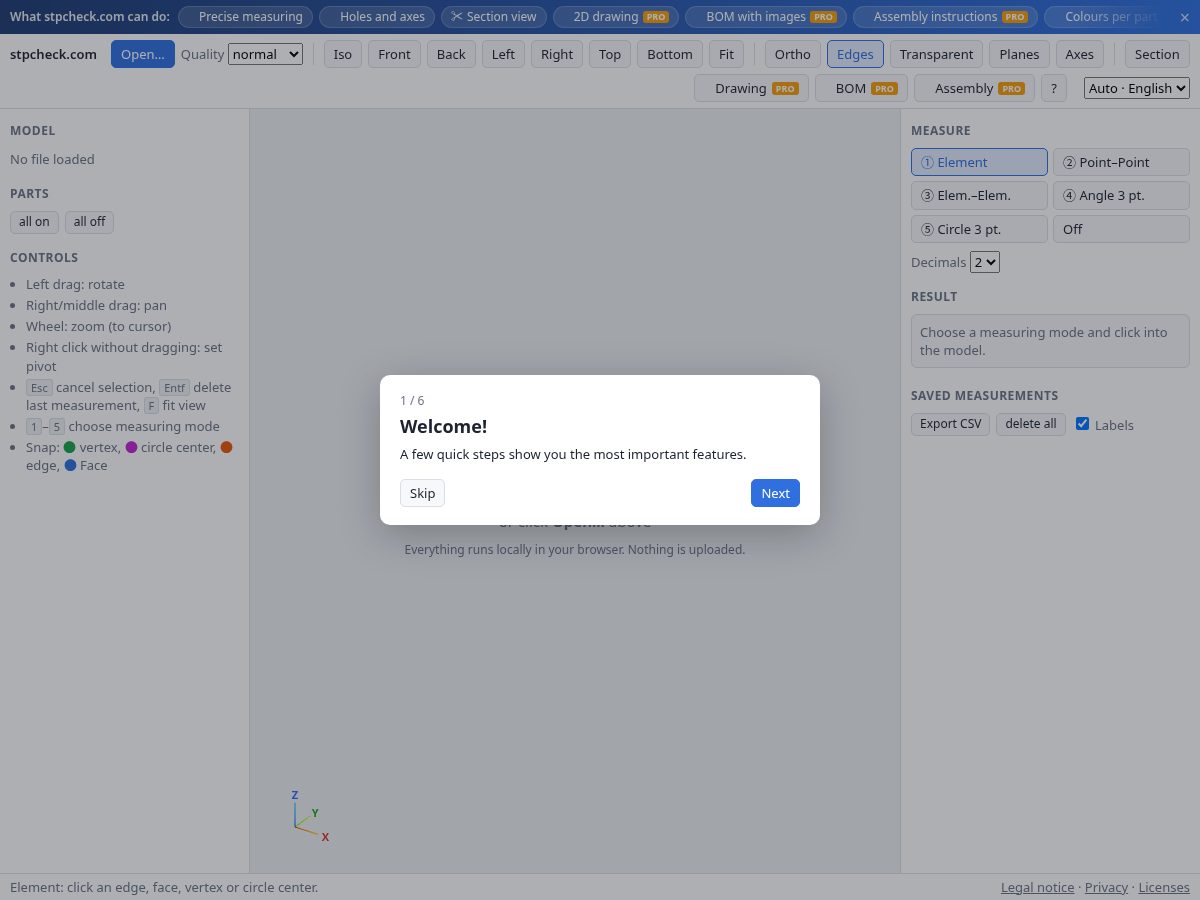1200x900 pixels.
Task: Switch to Back view
Action: pyautogui.click(x=451, y=54)
